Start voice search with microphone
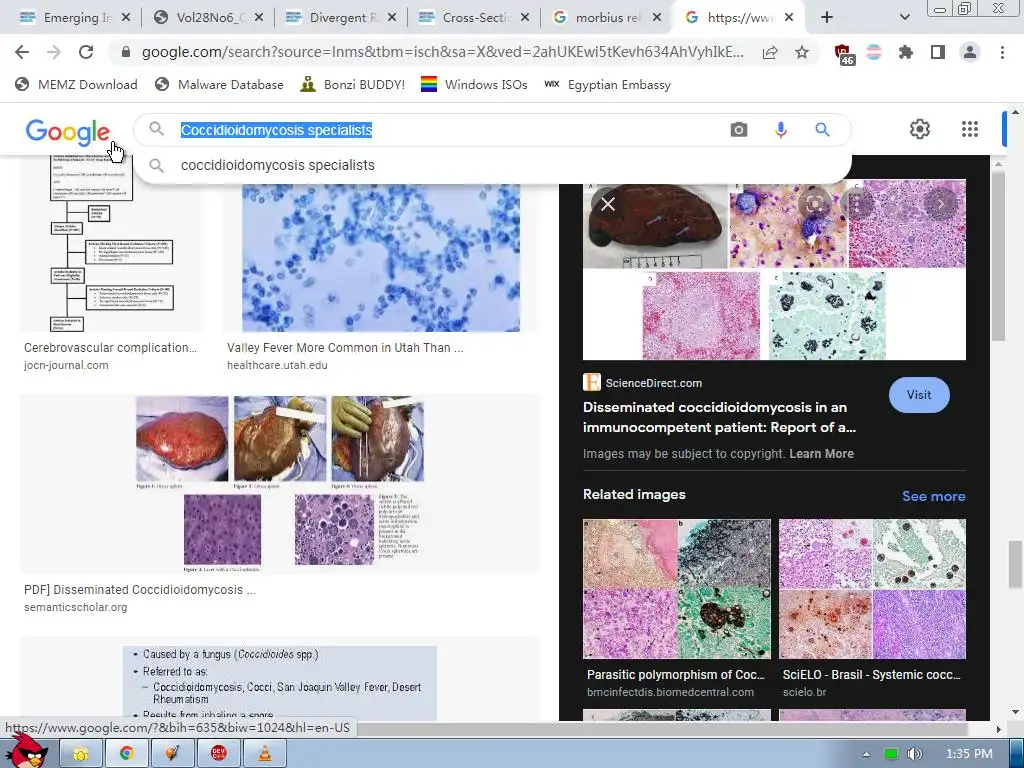Viewport: 1024px width, 768px height. point(780,130)
